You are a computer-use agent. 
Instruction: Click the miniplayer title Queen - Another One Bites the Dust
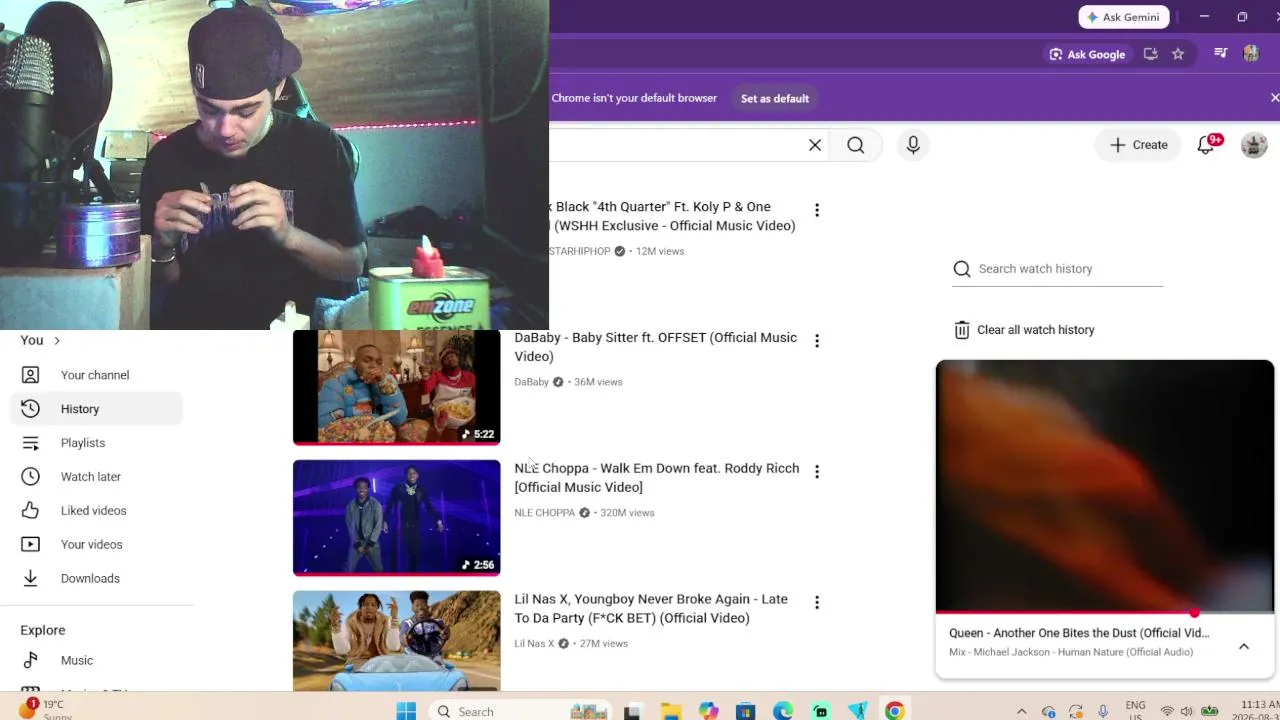click(x=1079, y=633)
